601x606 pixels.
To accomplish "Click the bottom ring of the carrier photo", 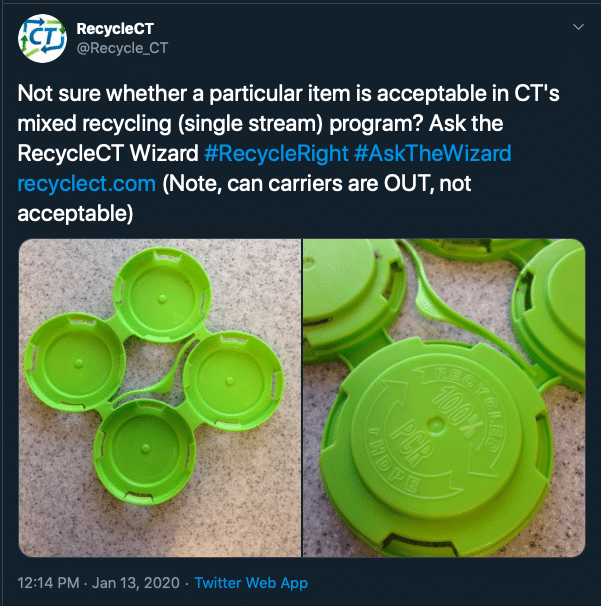I will (x=145, y=451).
